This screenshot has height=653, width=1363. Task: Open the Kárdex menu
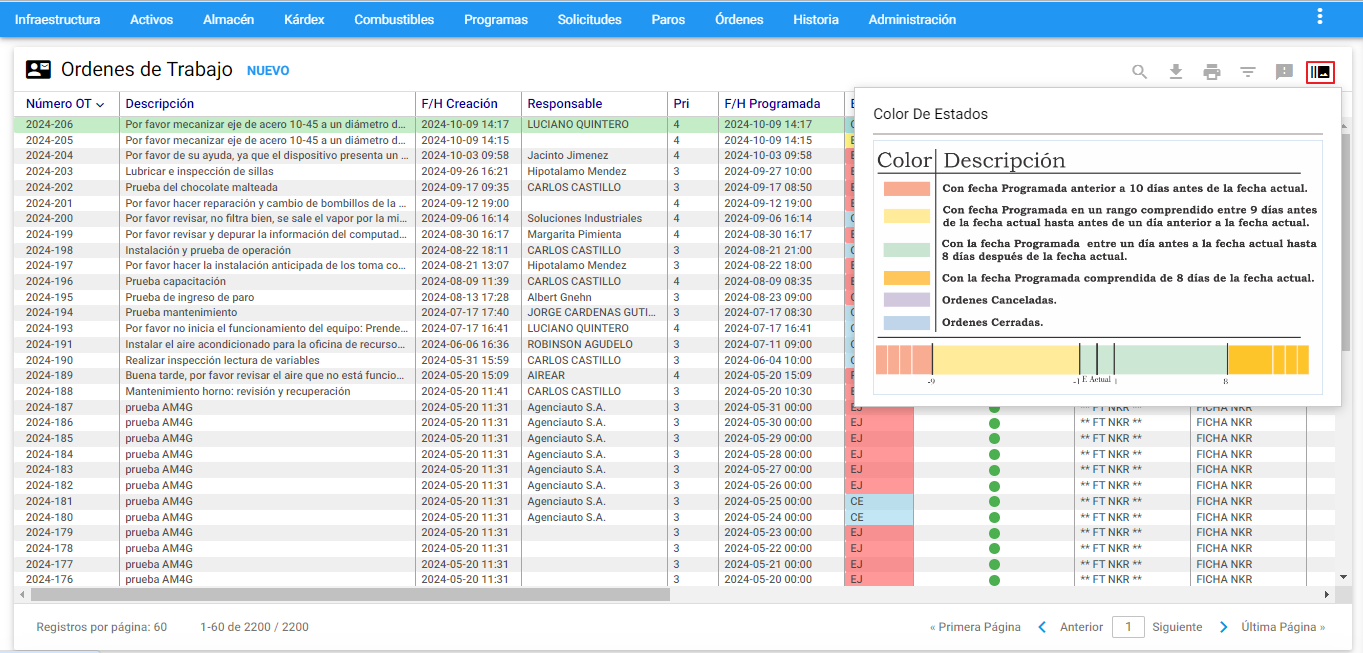[304, 19]
